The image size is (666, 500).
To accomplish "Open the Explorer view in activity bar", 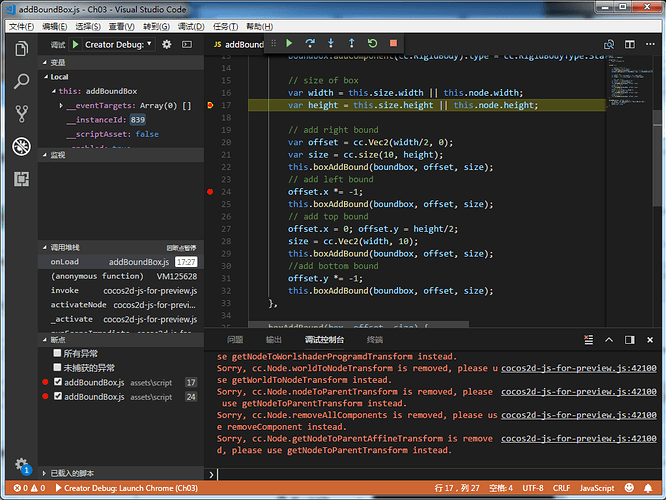I will click(x=20, y=47).
